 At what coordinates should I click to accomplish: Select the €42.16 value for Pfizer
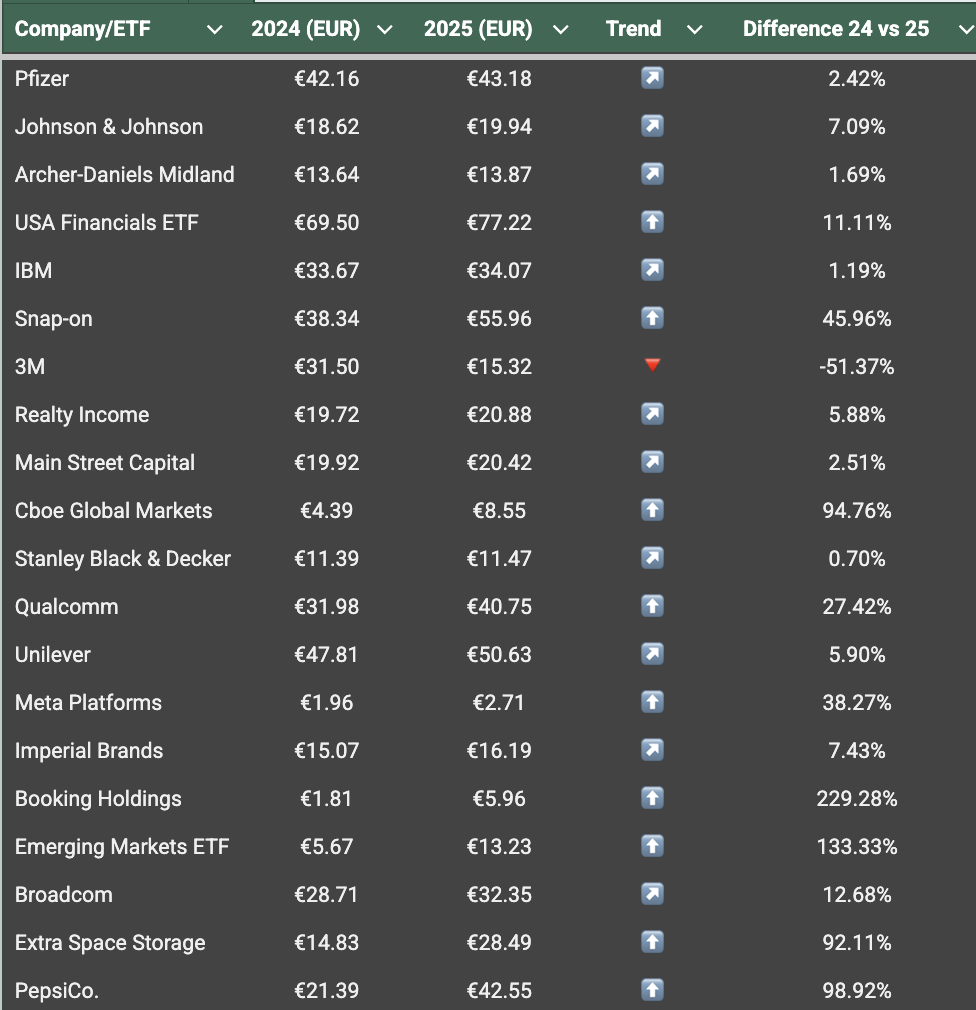pyautogui.click(x=327, y=79)
